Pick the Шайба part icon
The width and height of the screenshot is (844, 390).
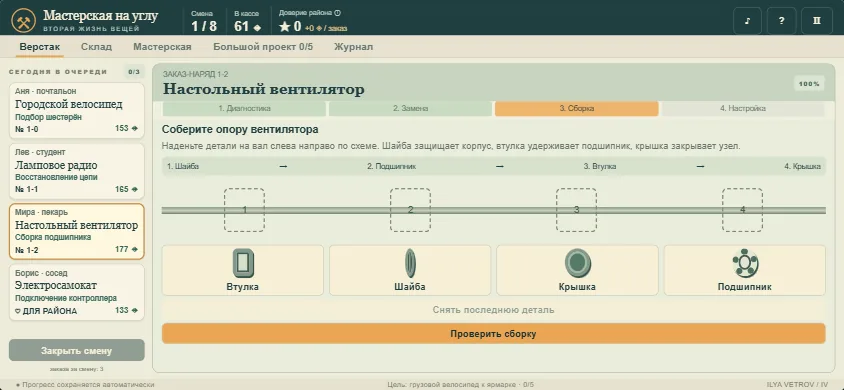[410, 264]
